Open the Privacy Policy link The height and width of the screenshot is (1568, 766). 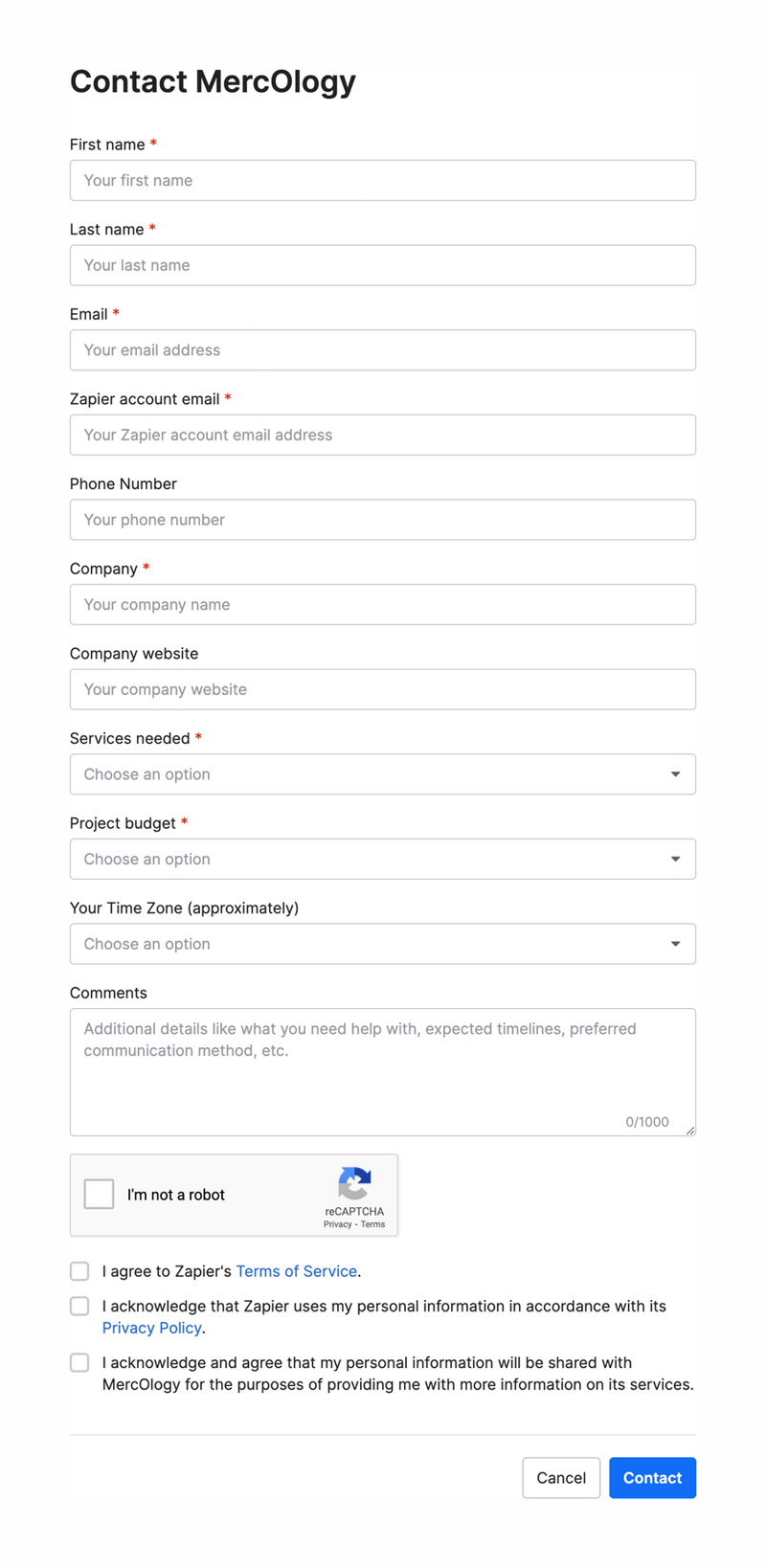(151, 1328)
